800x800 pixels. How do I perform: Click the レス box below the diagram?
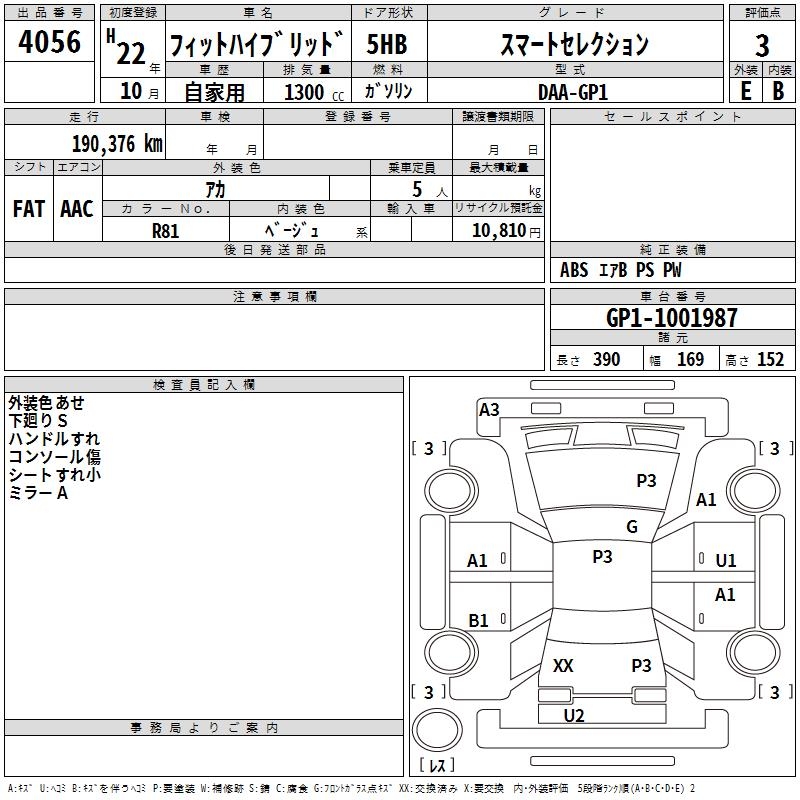pos(436,765)
